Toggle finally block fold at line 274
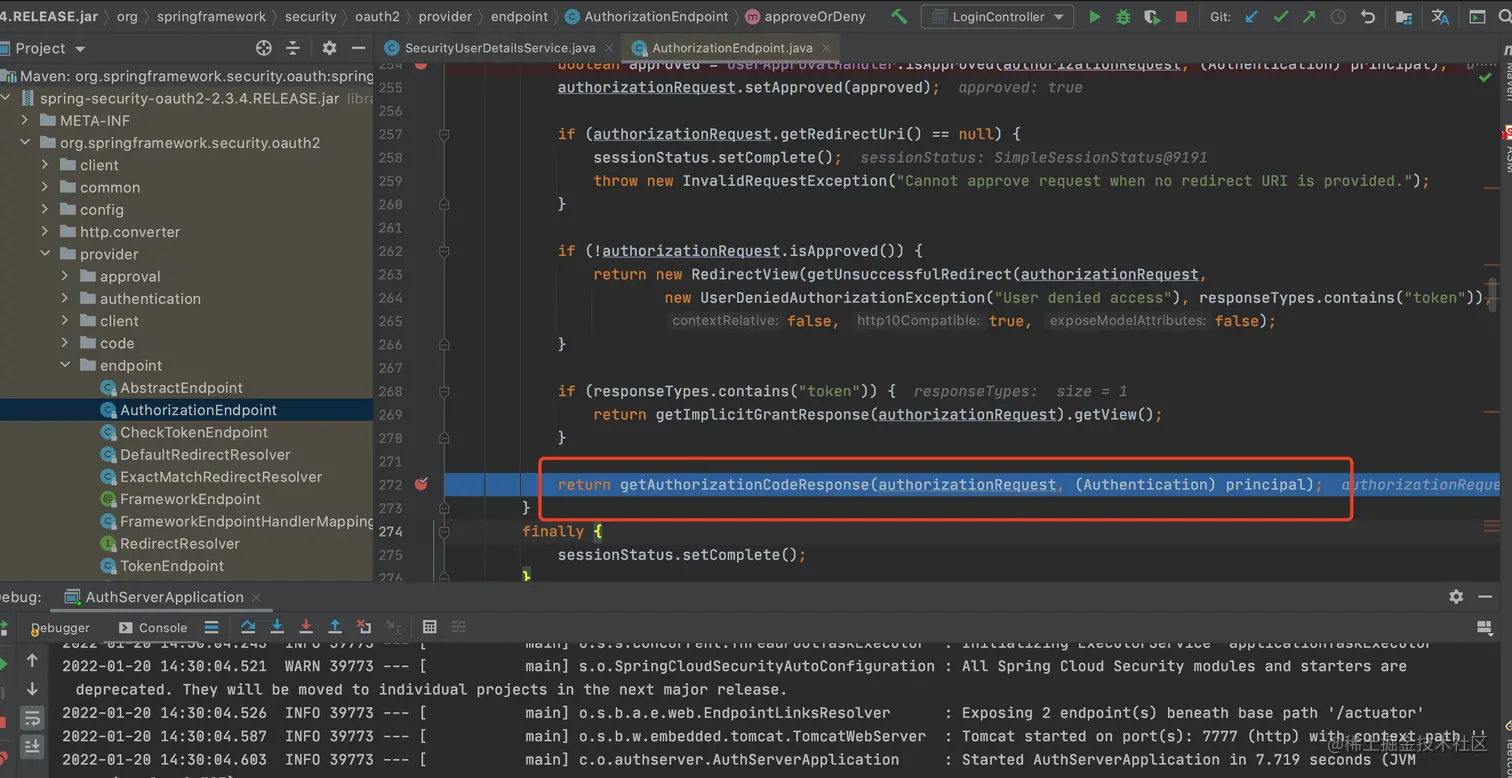This screenshot has height=778, width=1512. pos(444,531)
